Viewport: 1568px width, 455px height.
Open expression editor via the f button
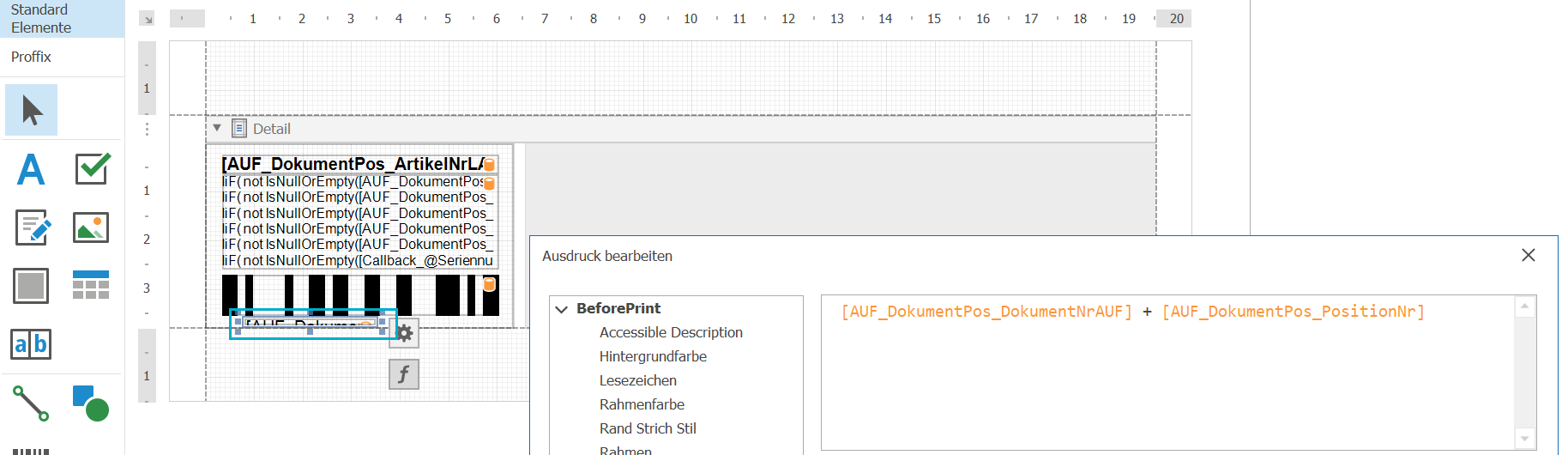404,374
